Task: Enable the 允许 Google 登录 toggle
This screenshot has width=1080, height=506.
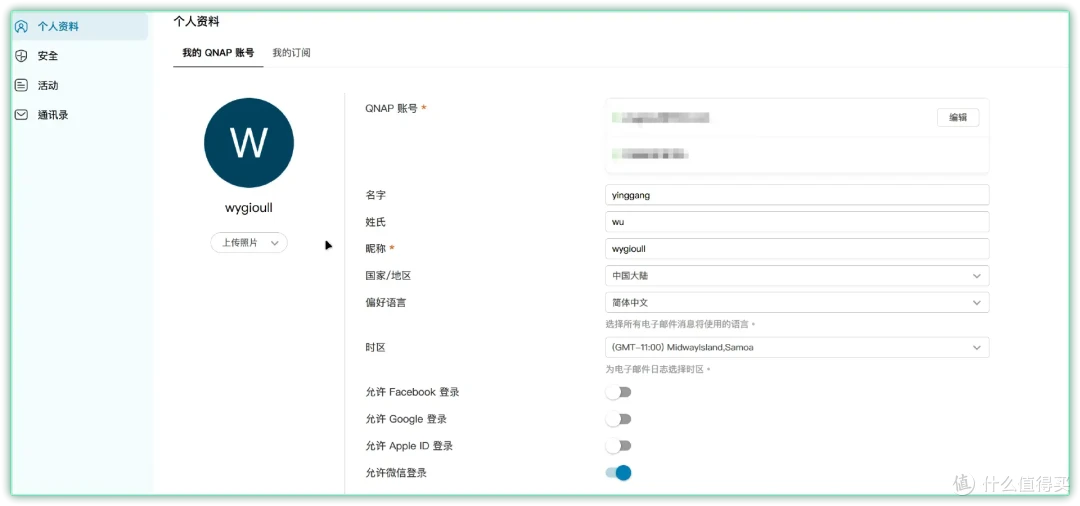Action: click(619, 419)
